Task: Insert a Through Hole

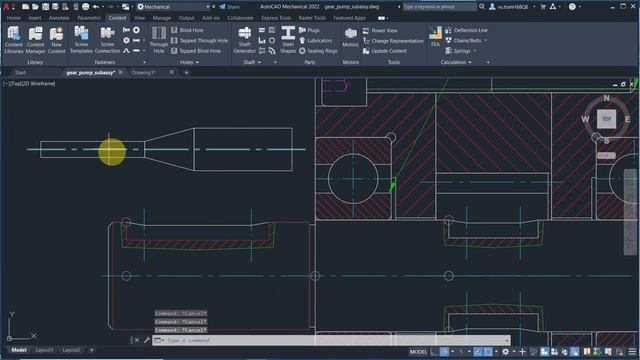Action: [x=158, y=40]
